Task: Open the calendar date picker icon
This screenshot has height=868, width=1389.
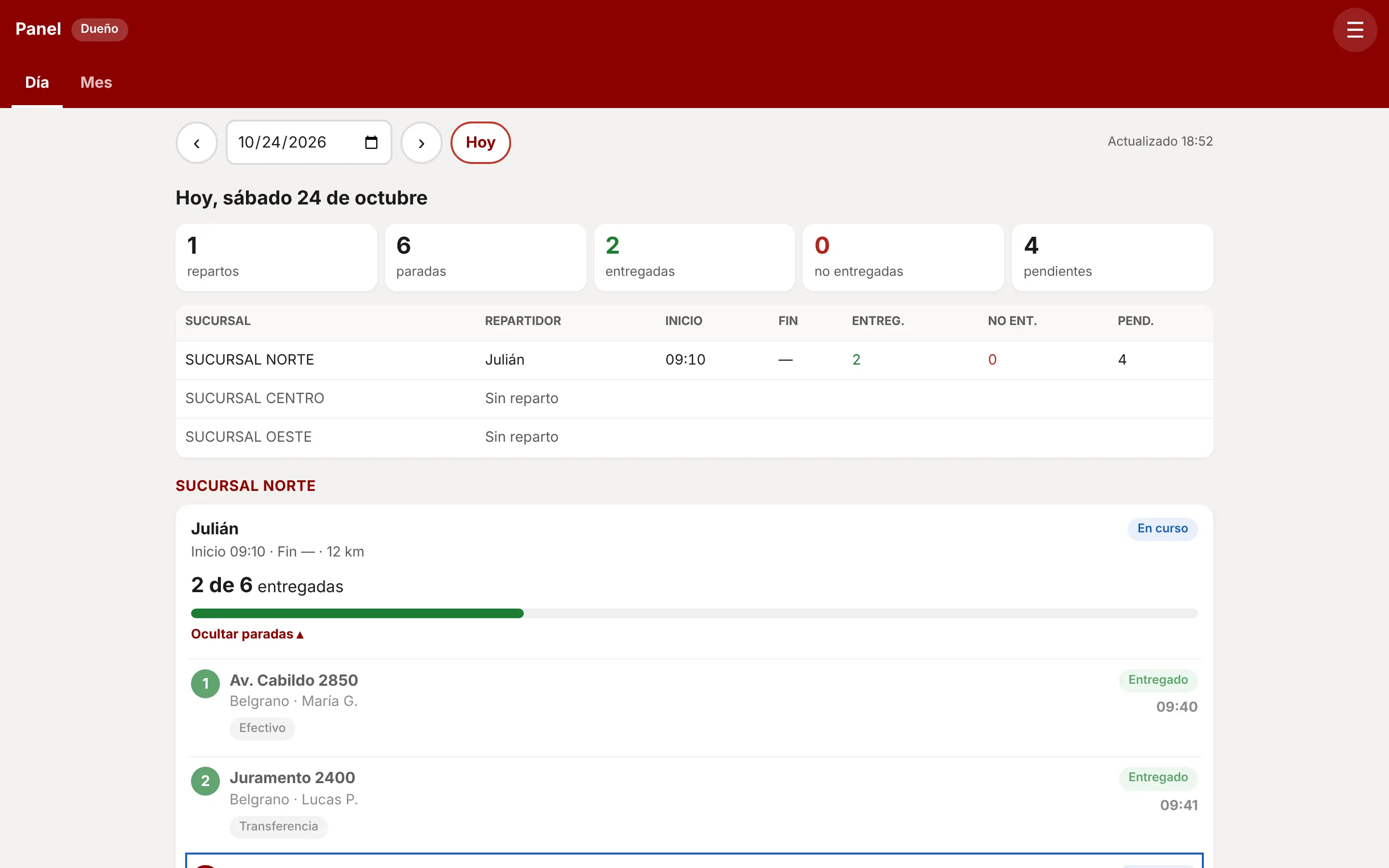Action: click(x=371, y=142)
